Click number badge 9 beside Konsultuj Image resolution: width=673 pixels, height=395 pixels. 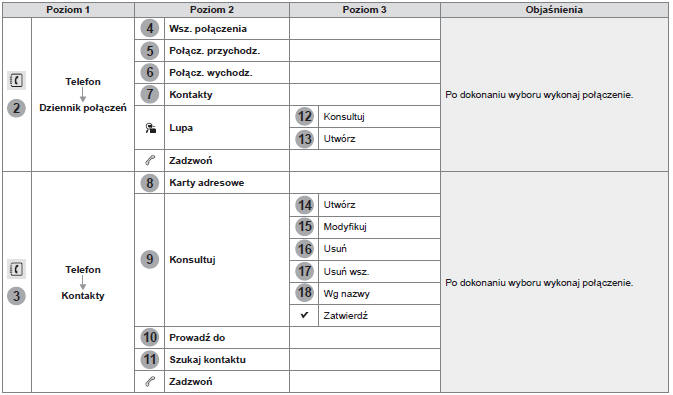149,259
